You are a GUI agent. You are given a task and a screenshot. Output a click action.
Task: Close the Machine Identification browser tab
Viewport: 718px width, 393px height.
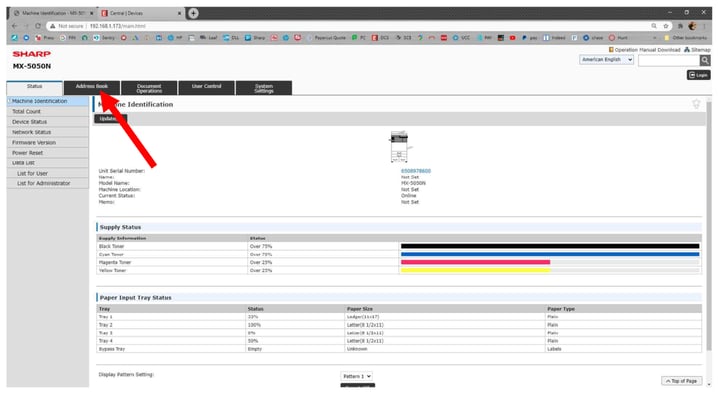point(92,13)
